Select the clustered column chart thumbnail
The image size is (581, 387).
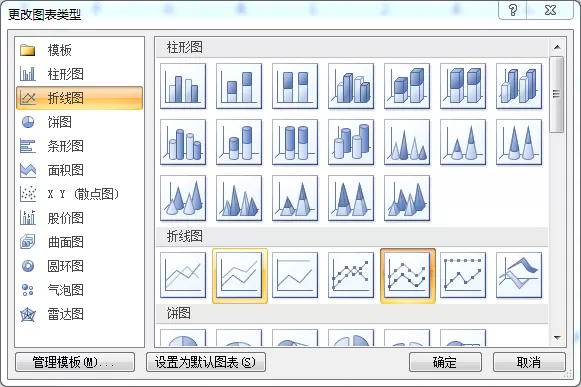click(x=183, y=86)
